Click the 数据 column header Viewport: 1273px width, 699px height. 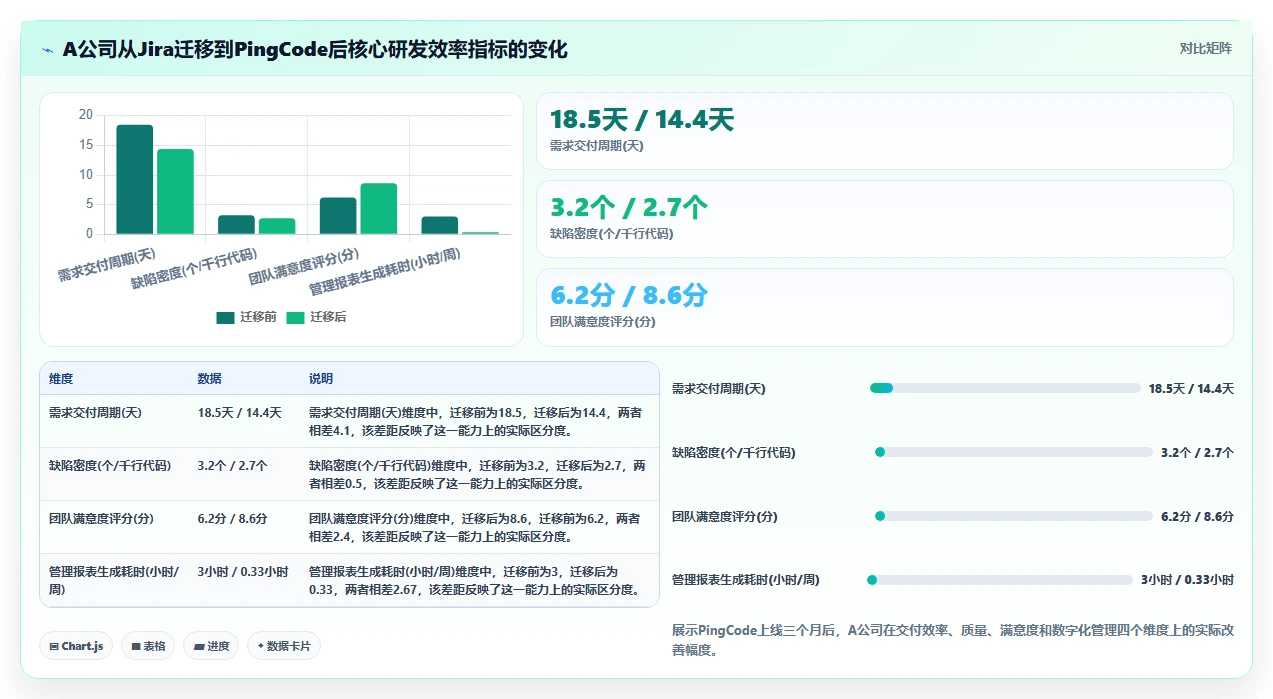click(x=210, y=379)
